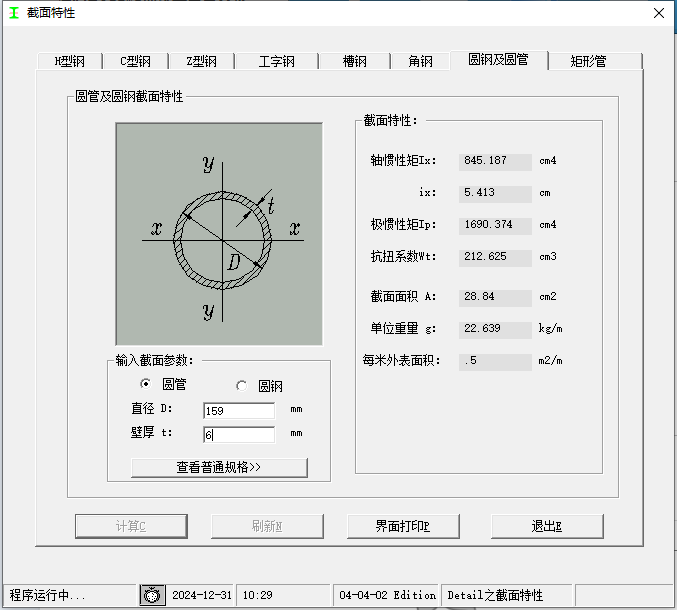Select the 截面面积 A value 28.84
The image size is (677, 610).
pos(495,297)
